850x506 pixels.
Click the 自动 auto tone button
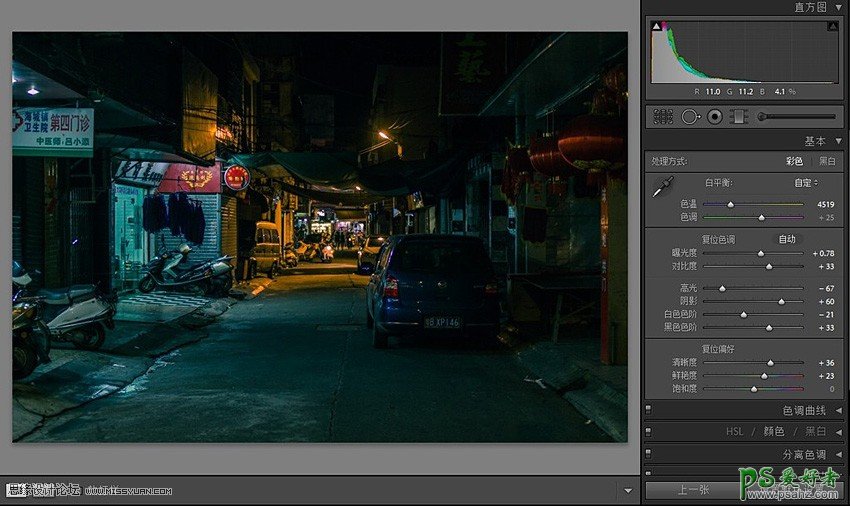tap(789, 239)
